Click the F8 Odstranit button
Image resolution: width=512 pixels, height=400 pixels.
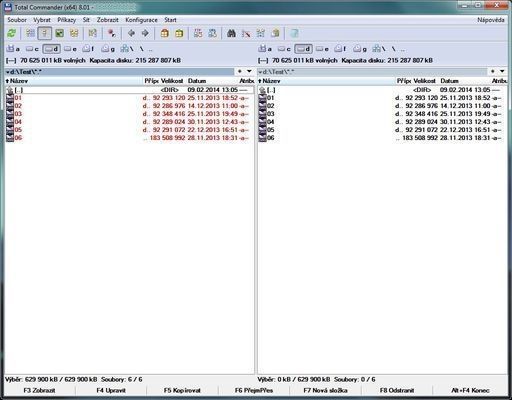pyautogui.click(x=397, y=390)
